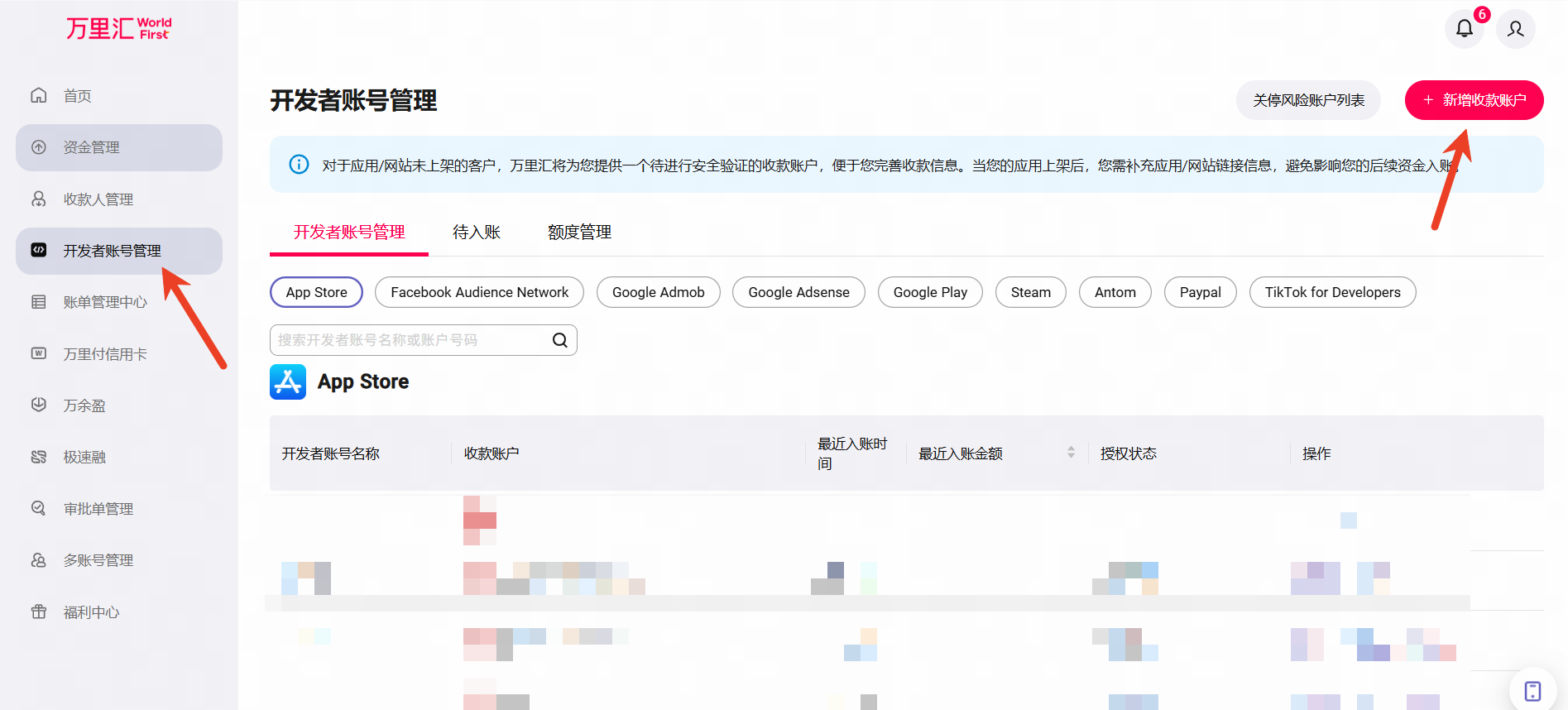The height and width of the screenshot is (710, 1568).
Task: Open the notification bell icon
Action: pyautogui.click(x=1465, y=29)
